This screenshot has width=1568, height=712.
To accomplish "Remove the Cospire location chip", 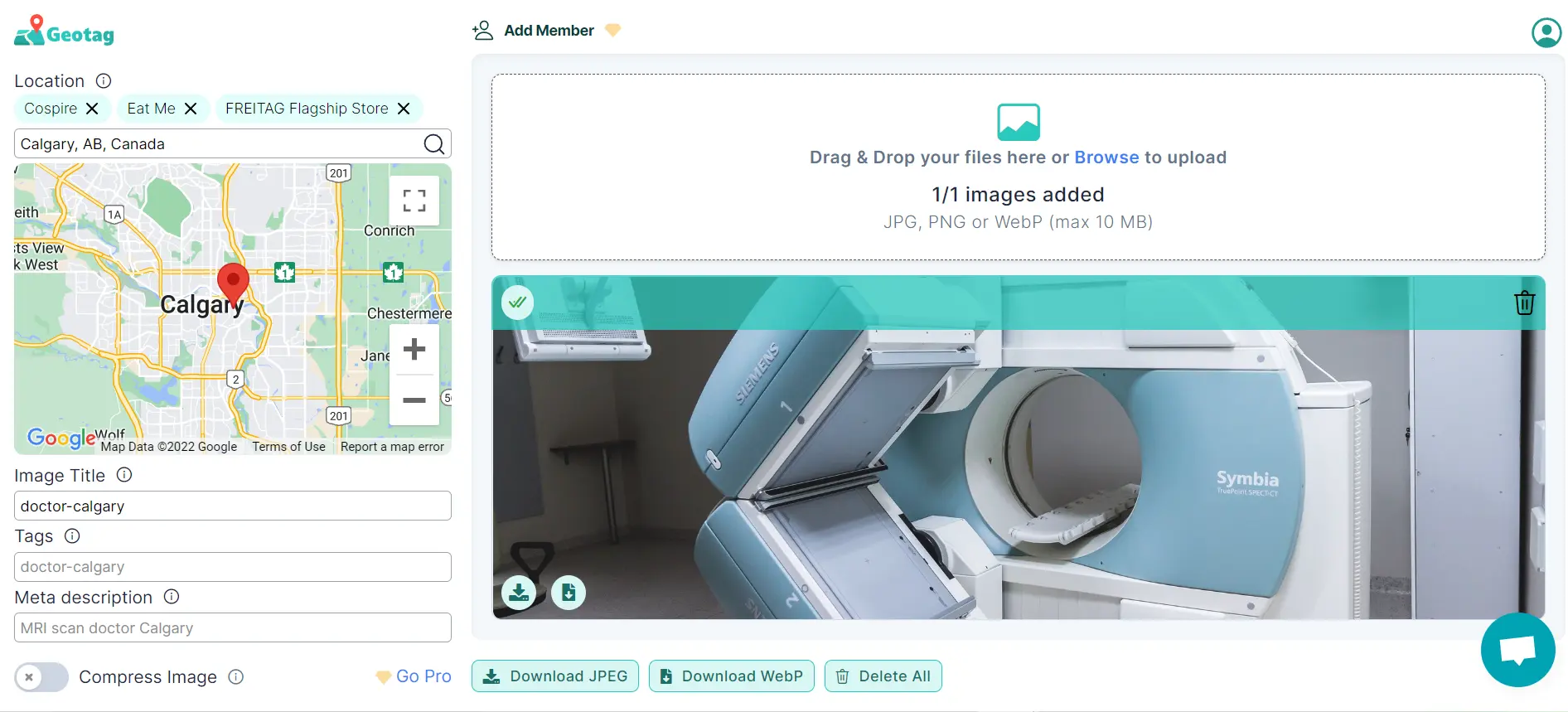I will coord(92,109).
